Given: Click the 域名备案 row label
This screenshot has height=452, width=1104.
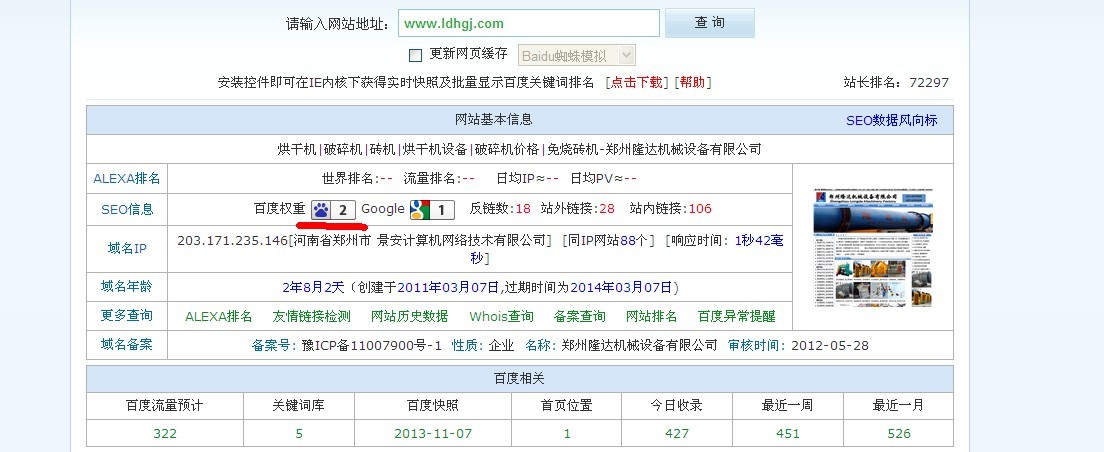Looking at the screenshot, I should [127, 345].
